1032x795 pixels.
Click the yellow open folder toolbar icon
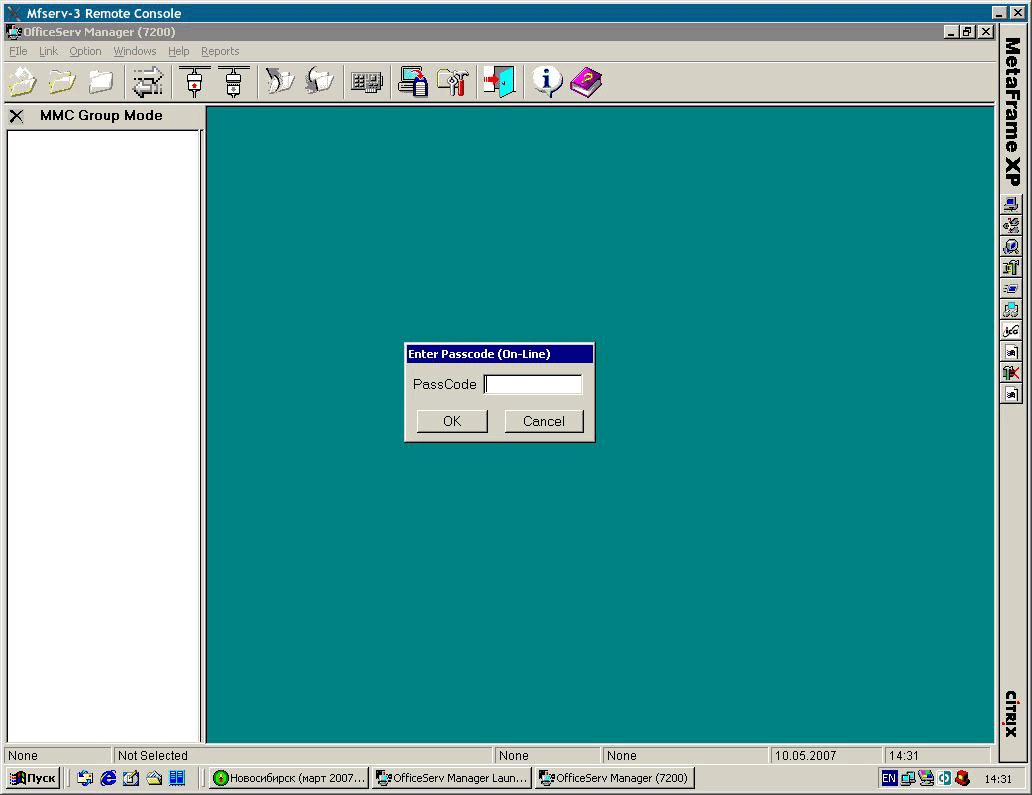click(x=62, y=82)
